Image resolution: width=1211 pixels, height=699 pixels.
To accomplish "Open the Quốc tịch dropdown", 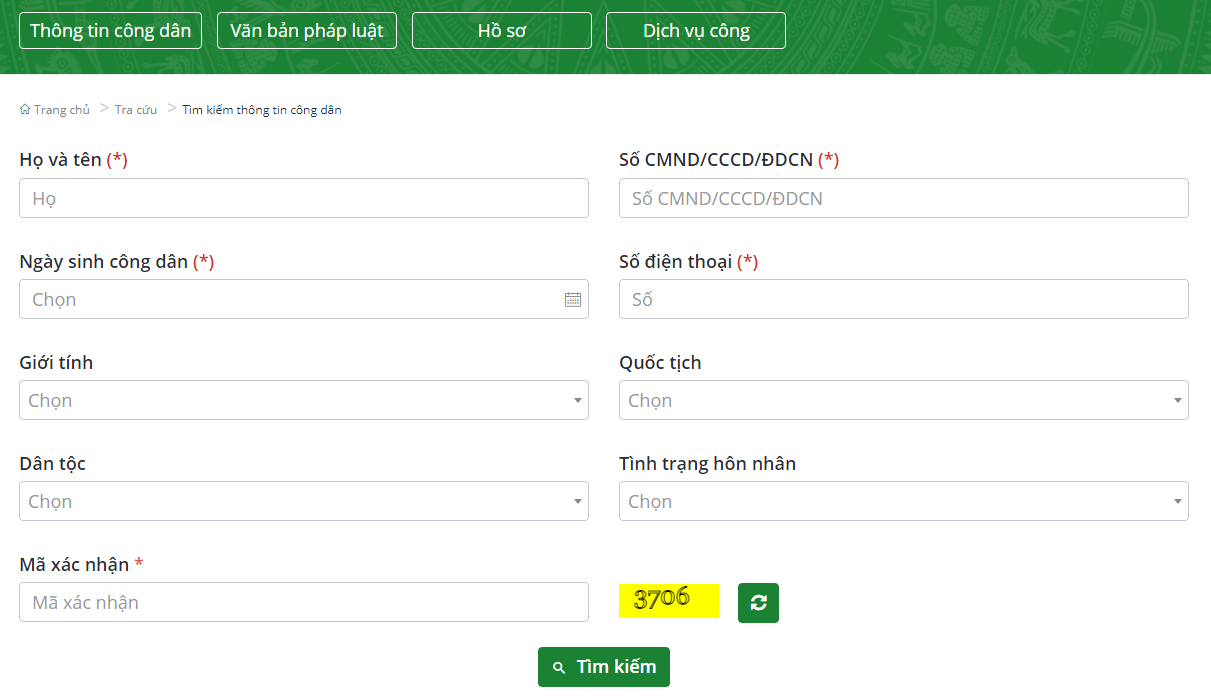I will tap(1177, 400).
